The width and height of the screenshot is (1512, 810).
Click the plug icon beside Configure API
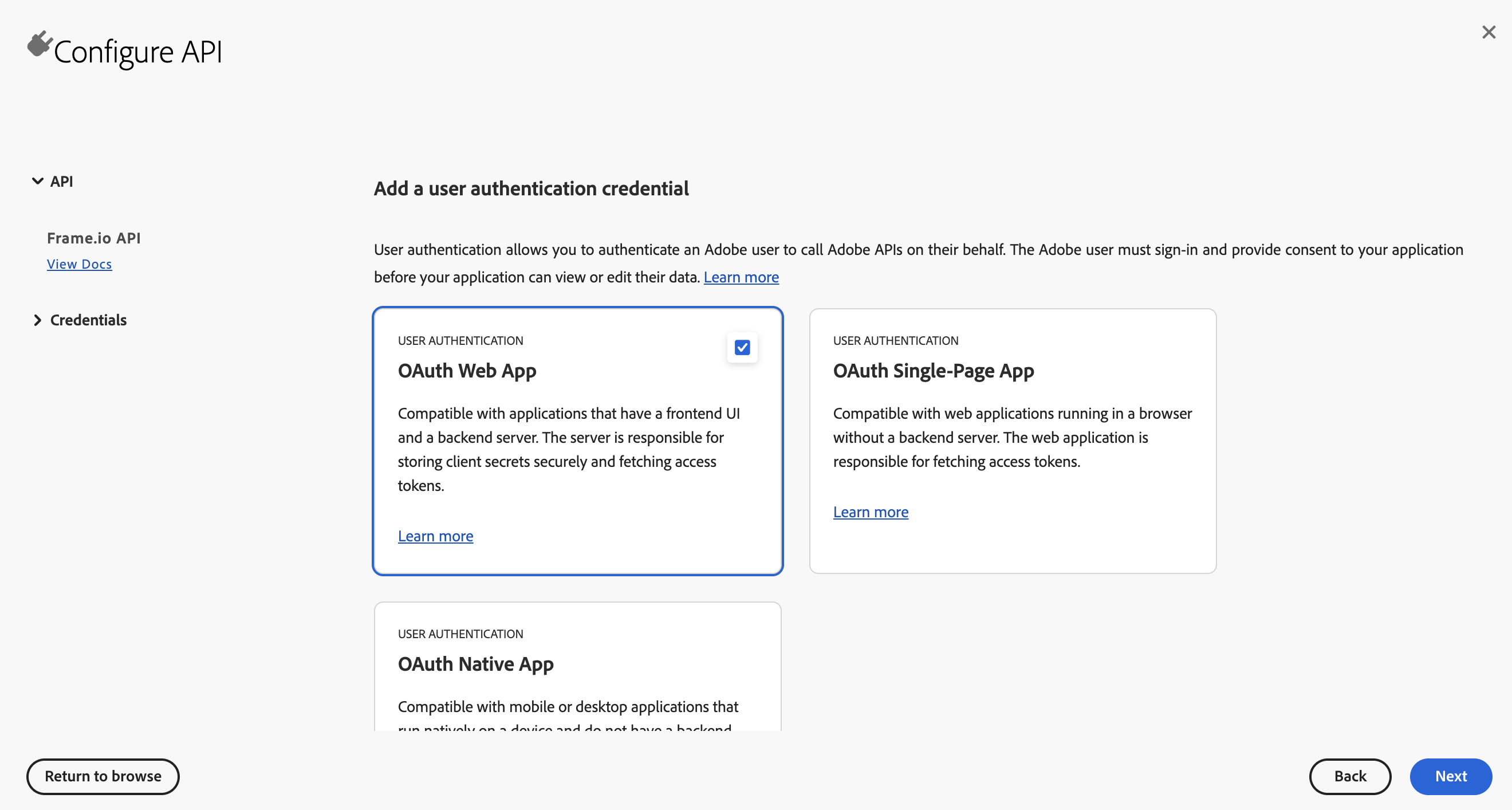point(40,45)
